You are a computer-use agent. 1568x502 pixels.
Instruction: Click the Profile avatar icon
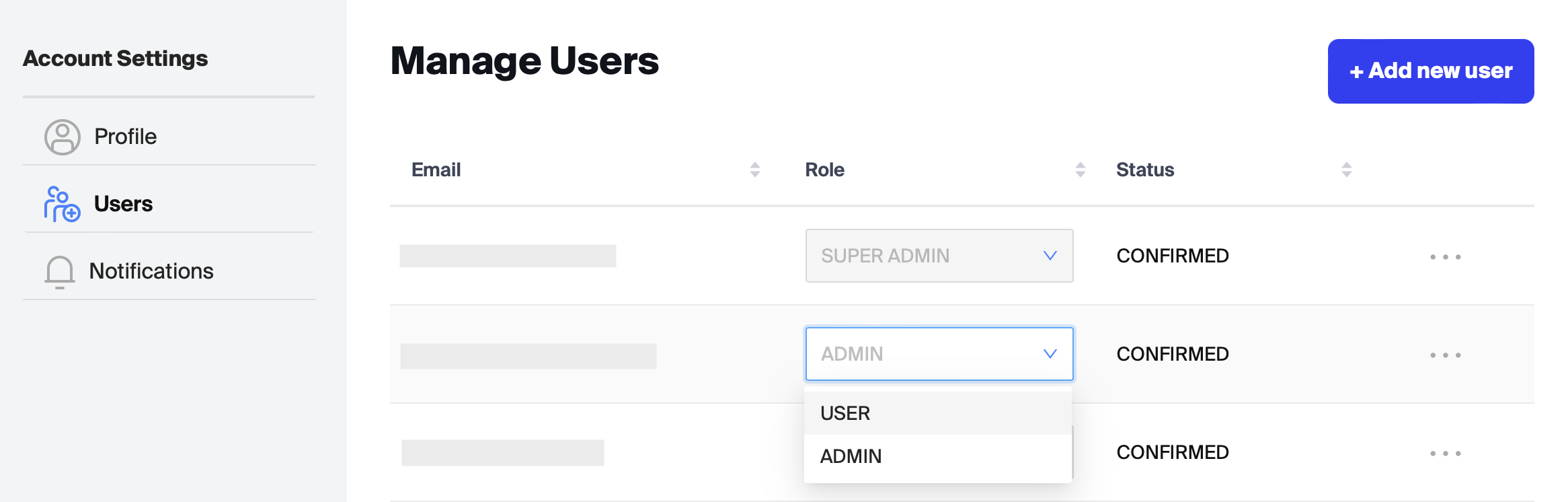tap(62, 137)
